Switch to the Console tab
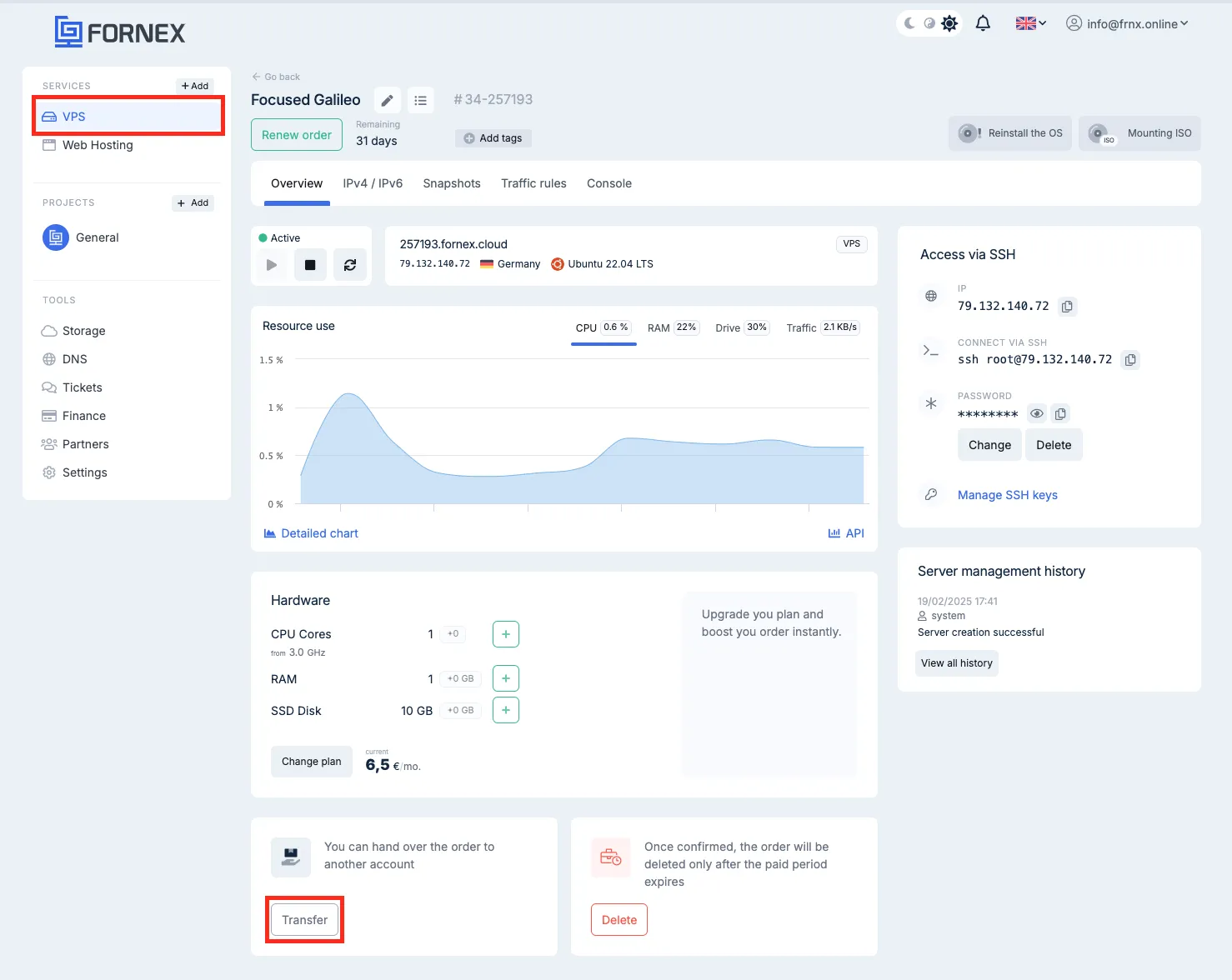 [608, 183]
